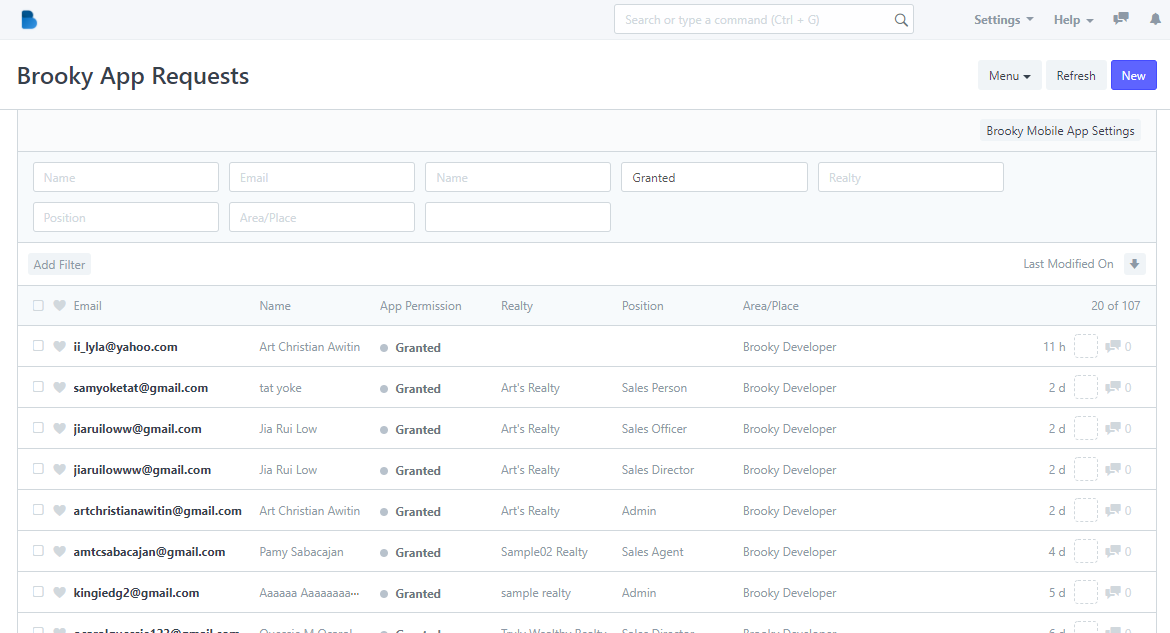
Task: Click the Realty filter field
Action: pyautogui.click(x=910, y=178)
